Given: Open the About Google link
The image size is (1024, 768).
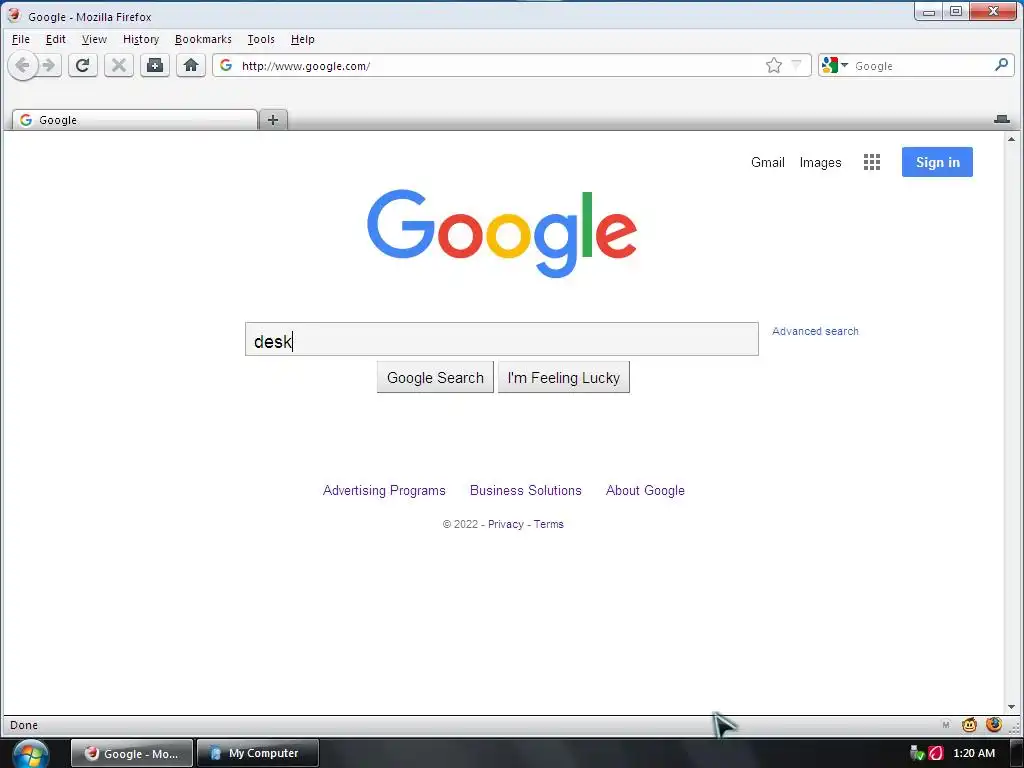Looking at the screenshot, I should [x=645, y=490].
